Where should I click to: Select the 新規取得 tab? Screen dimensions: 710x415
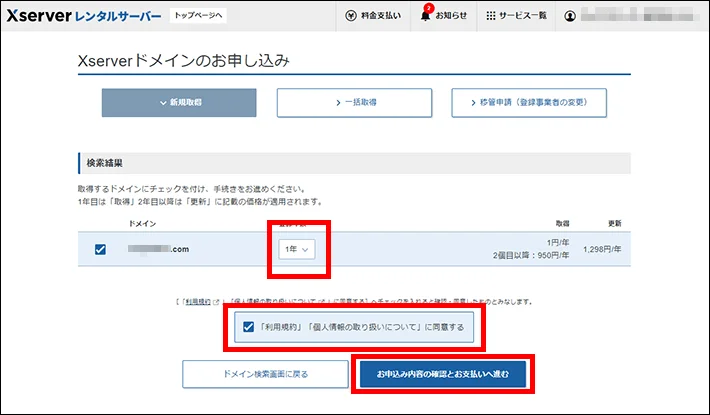coord(179,103)
